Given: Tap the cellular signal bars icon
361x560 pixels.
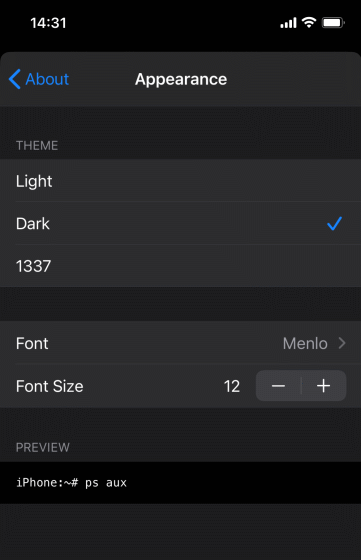Looking at the screenshot, I should [x=288, y=23].
